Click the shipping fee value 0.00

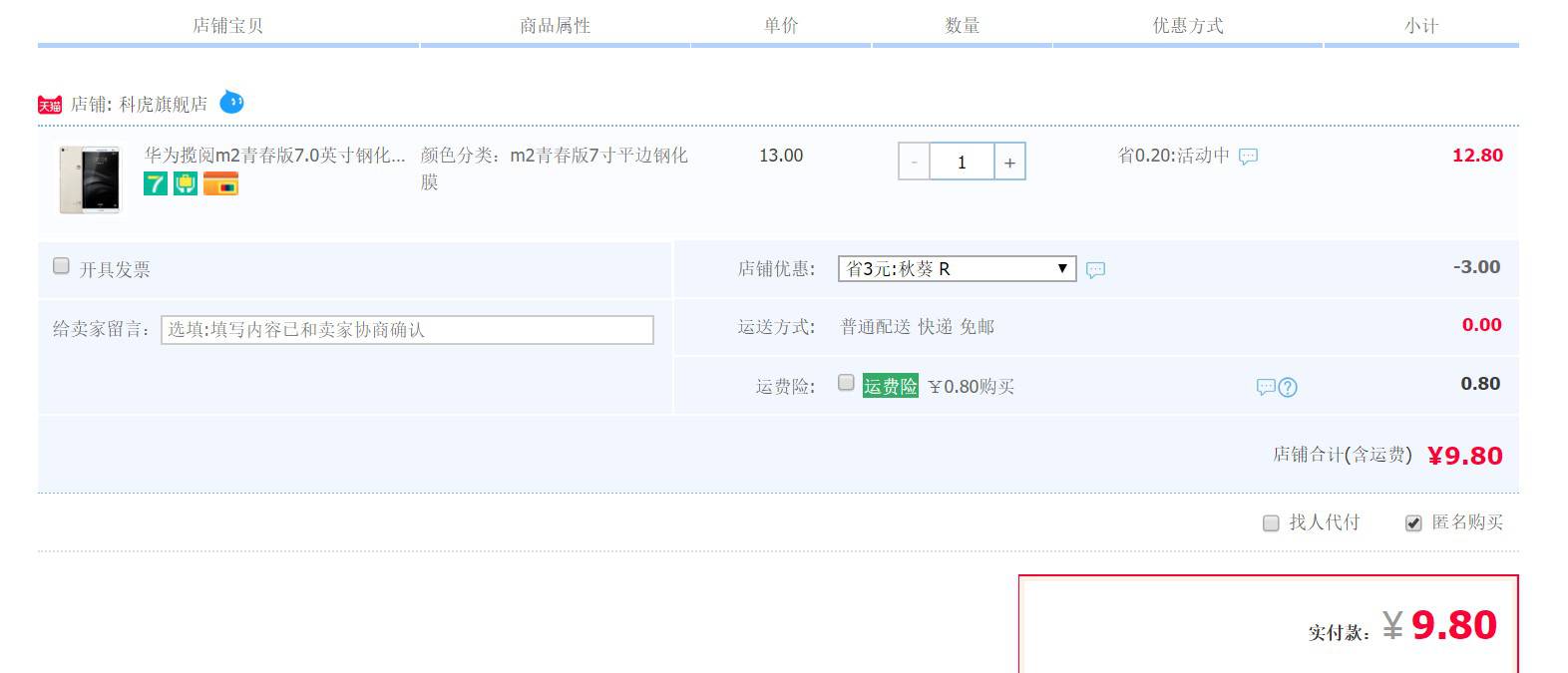[1481, 325]
